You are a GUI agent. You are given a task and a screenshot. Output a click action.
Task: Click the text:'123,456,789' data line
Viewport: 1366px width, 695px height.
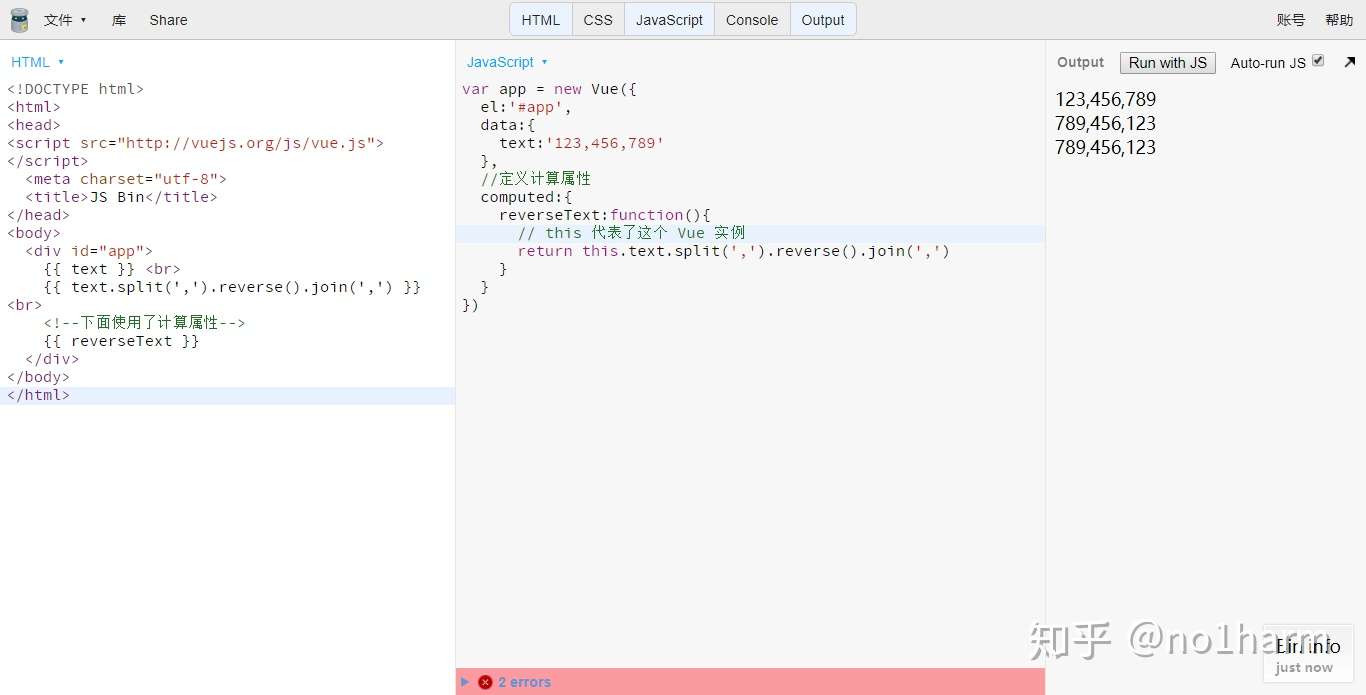click(581, 143)
